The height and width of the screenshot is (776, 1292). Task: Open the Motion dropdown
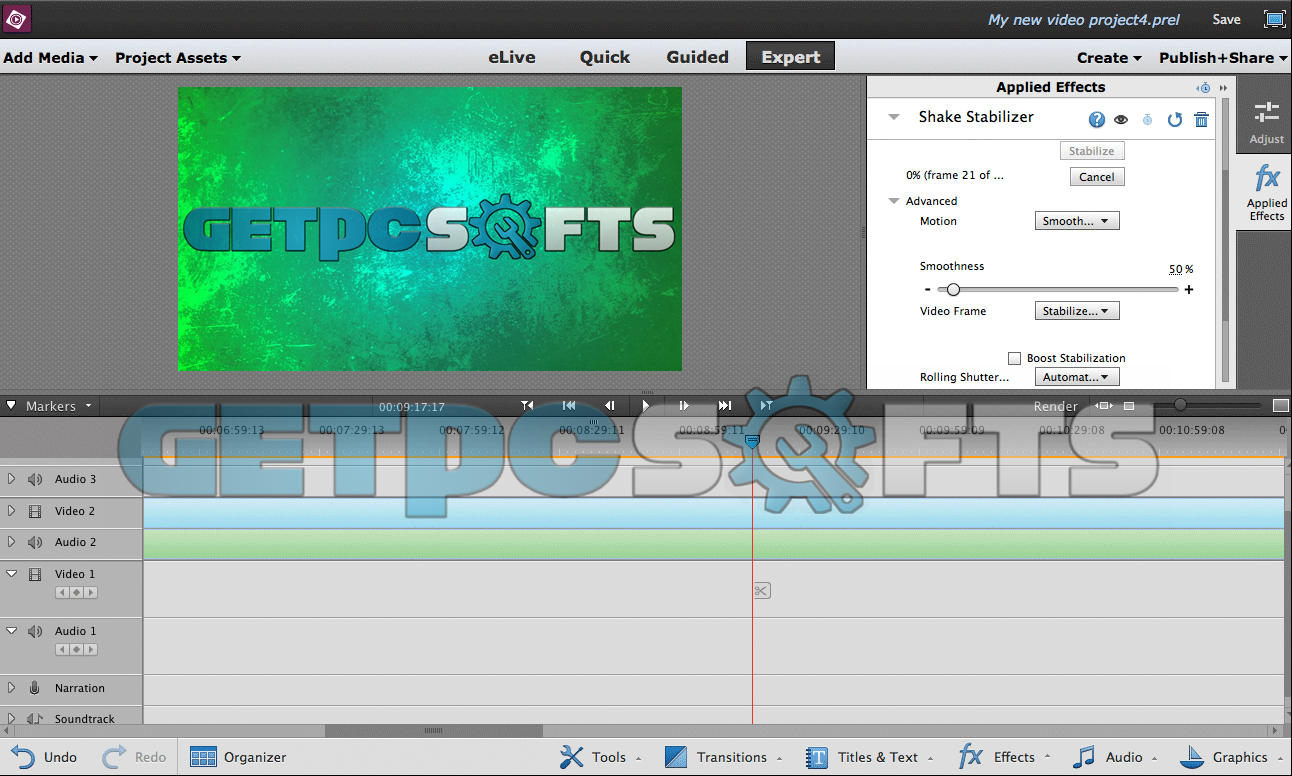tap(1077, 221)
